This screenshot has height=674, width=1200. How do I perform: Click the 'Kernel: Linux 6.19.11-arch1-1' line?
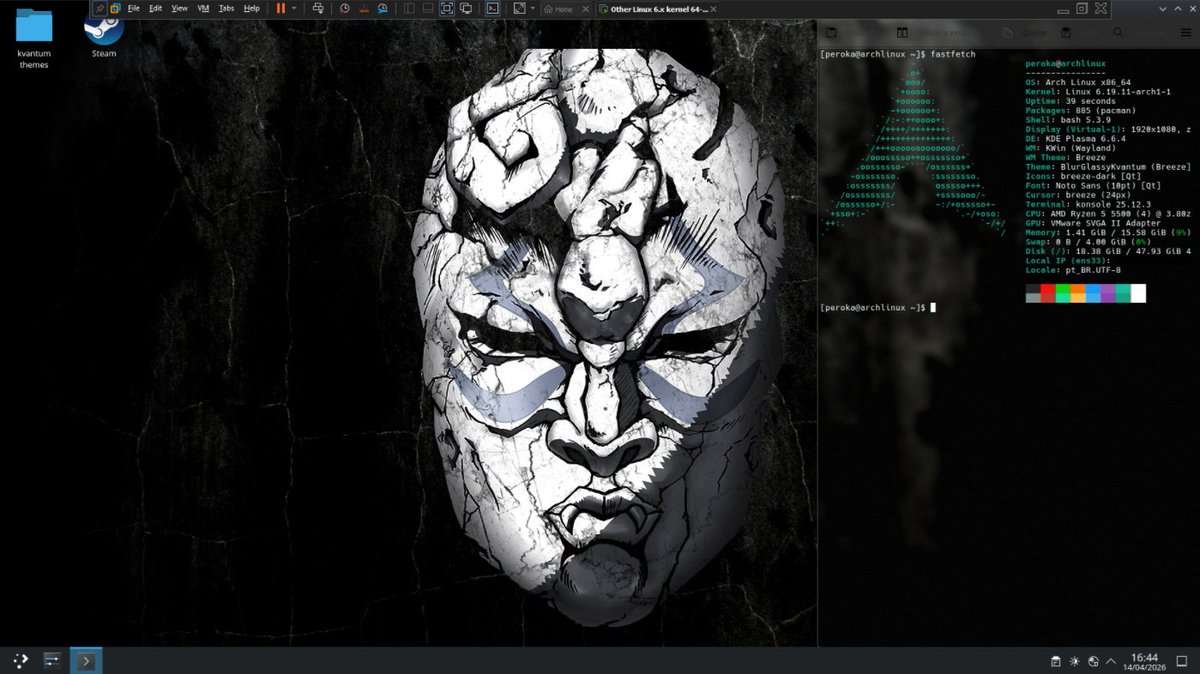(x=1098, y=91)
